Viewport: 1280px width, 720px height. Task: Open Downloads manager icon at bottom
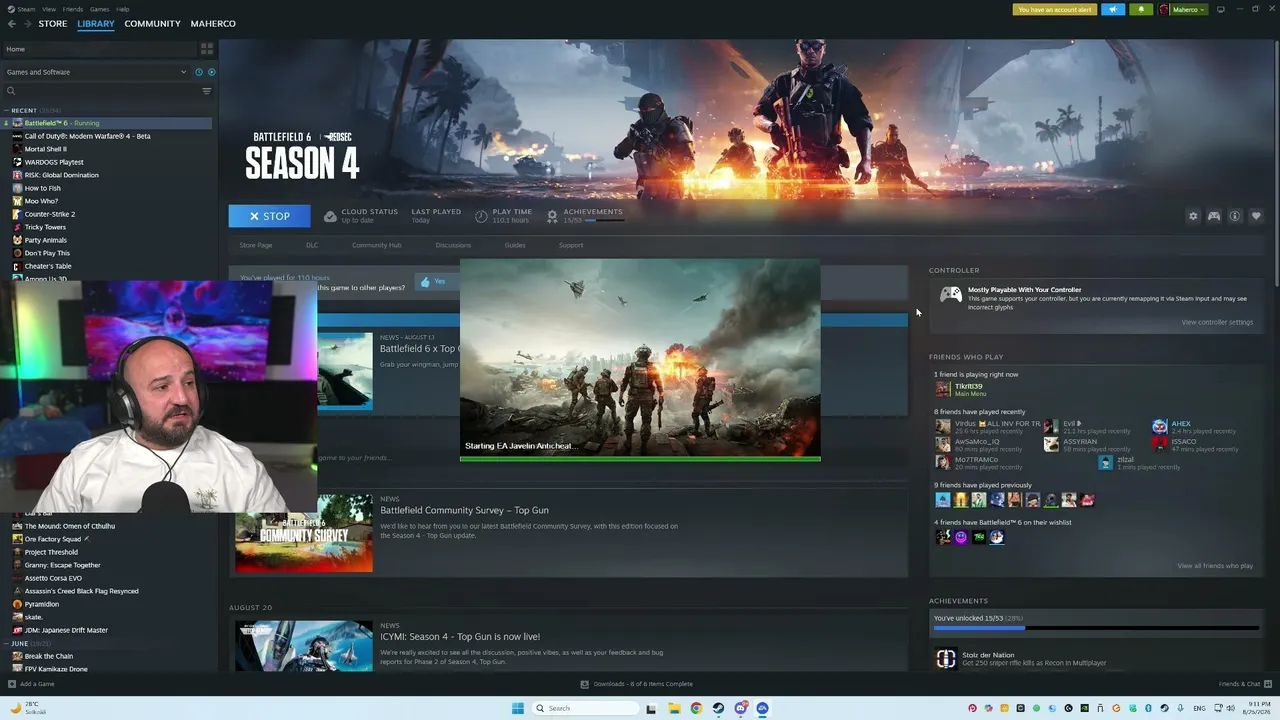(585, 684)
